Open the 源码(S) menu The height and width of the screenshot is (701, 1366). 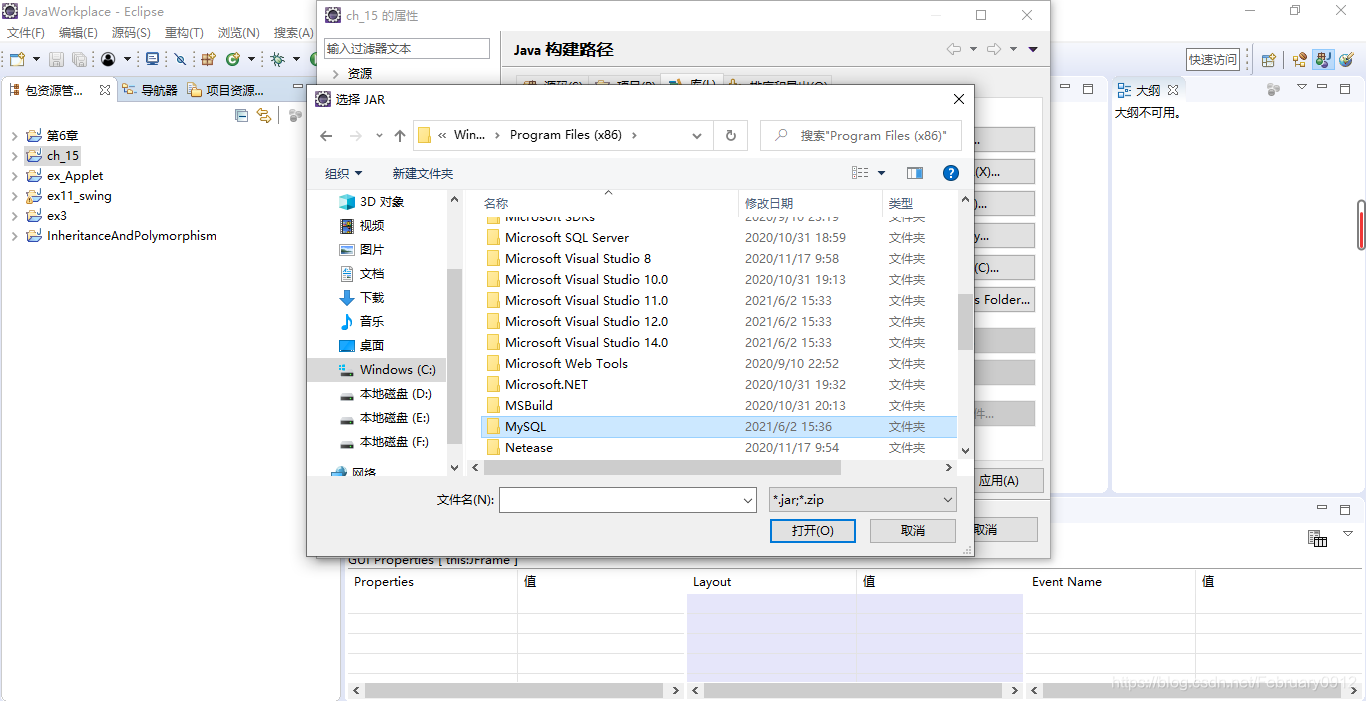click(131, 33)
